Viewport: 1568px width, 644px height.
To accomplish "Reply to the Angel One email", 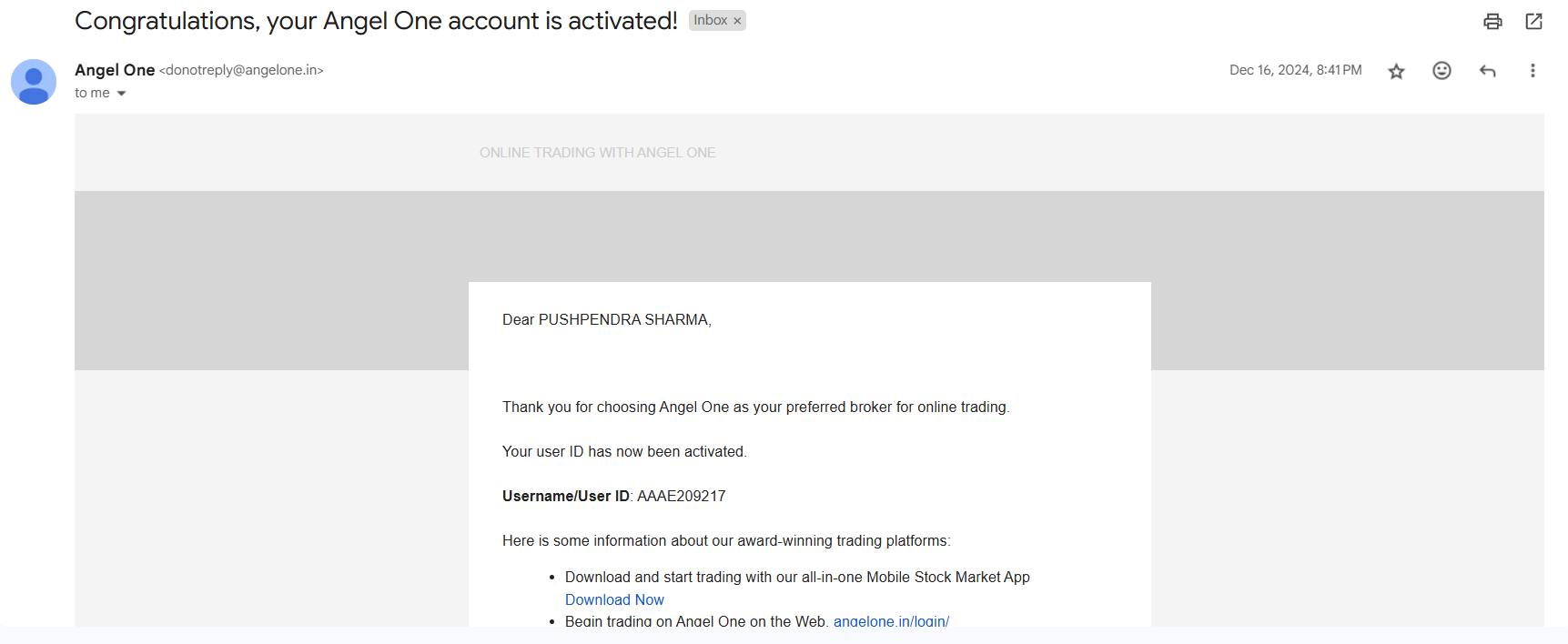I will click(x=1487, y=71).
